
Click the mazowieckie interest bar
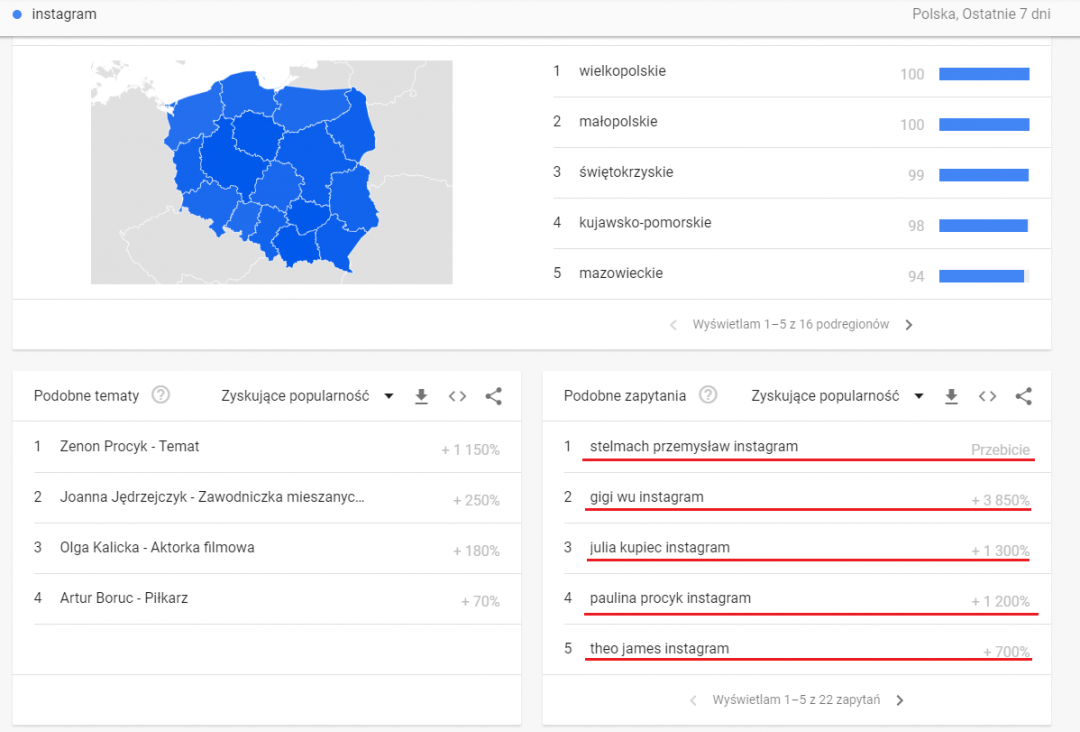coord(983,276)
